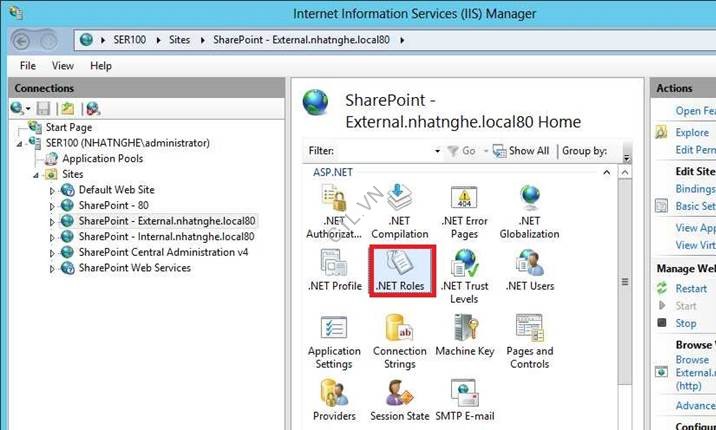Click the Up folder icon in Connections toolbar
This screenshot has width=716, height=430.
tap(68, 109)
